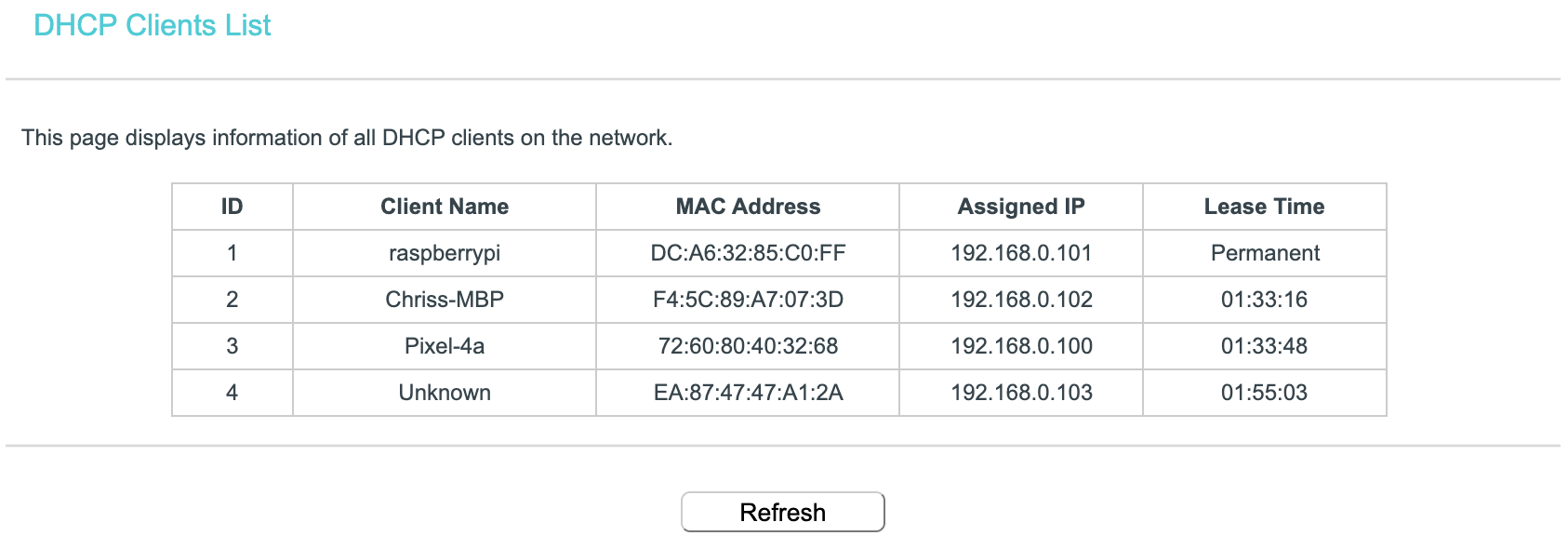
Task: Select MAC address F4:5C:89:A7:07:3D
Action: click(750, 299)
